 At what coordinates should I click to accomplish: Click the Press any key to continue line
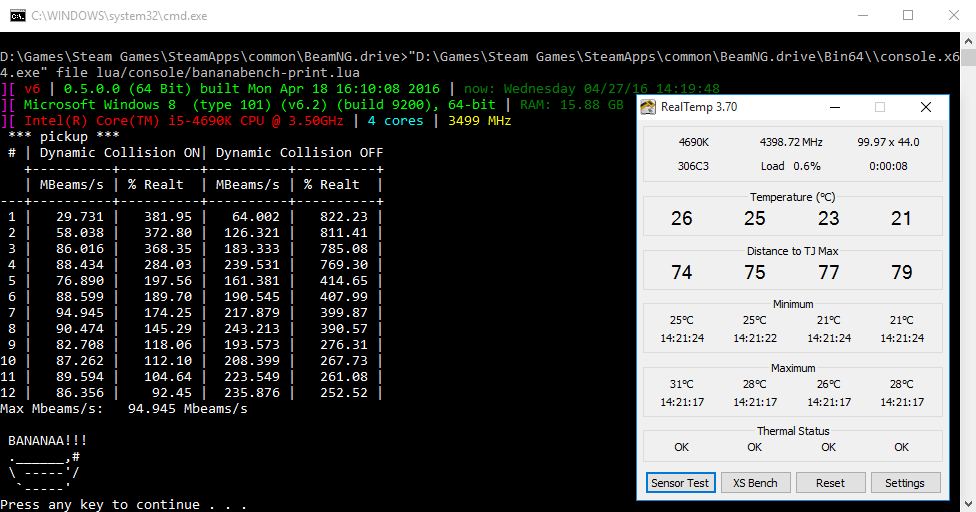[x=123, y=505]
